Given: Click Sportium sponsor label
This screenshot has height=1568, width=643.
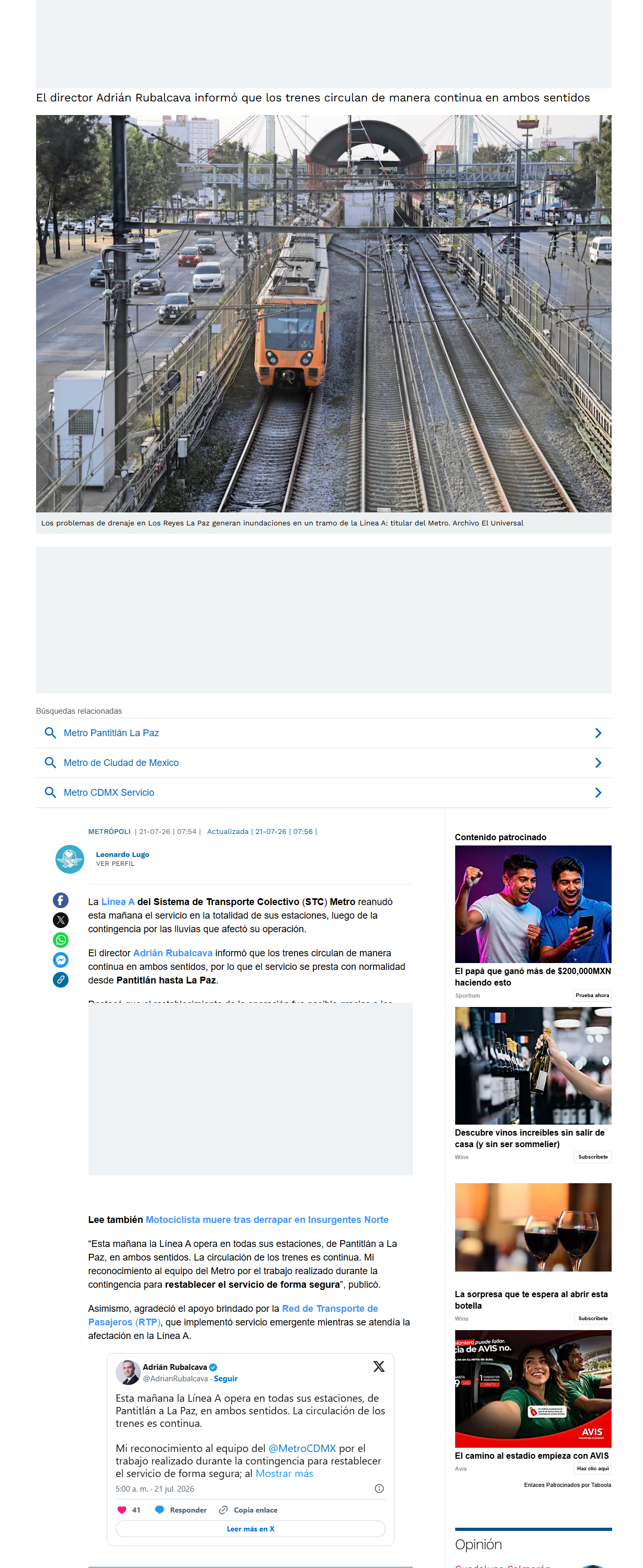Looking at the screenshot, I should tap(467, 995).
